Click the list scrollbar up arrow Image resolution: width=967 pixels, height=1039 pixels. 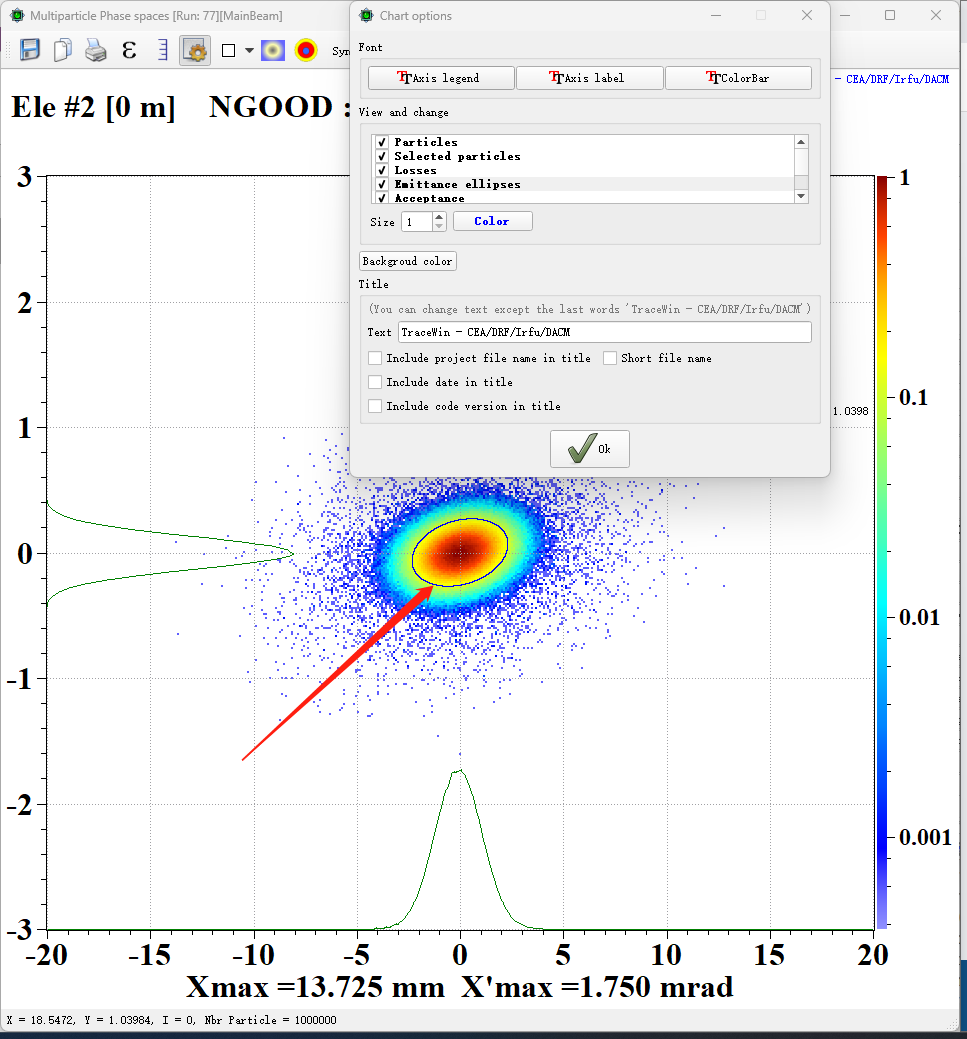801,142
